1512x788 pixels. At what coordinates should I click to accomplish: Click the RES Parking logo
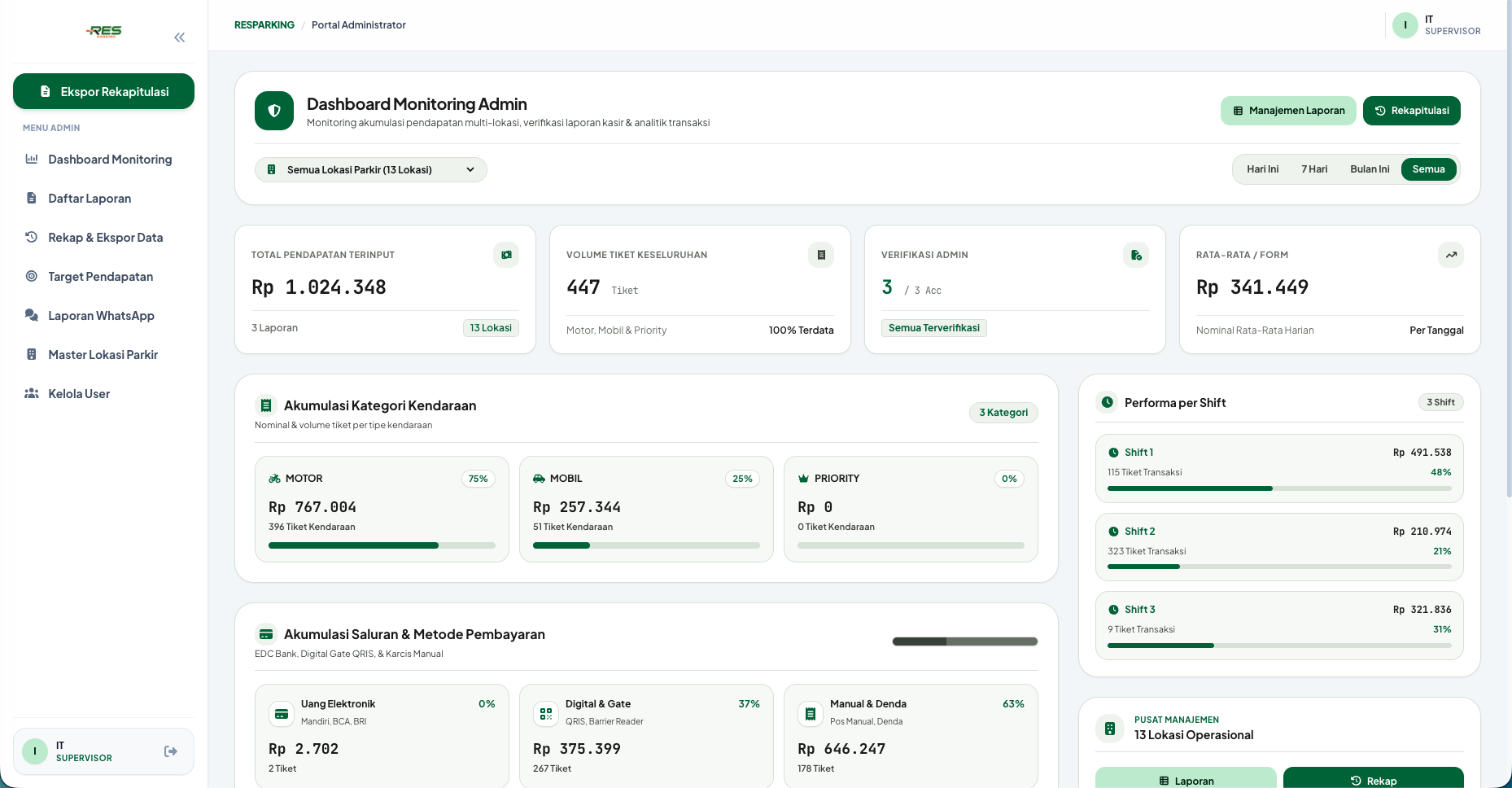click(x=104, y=32)
